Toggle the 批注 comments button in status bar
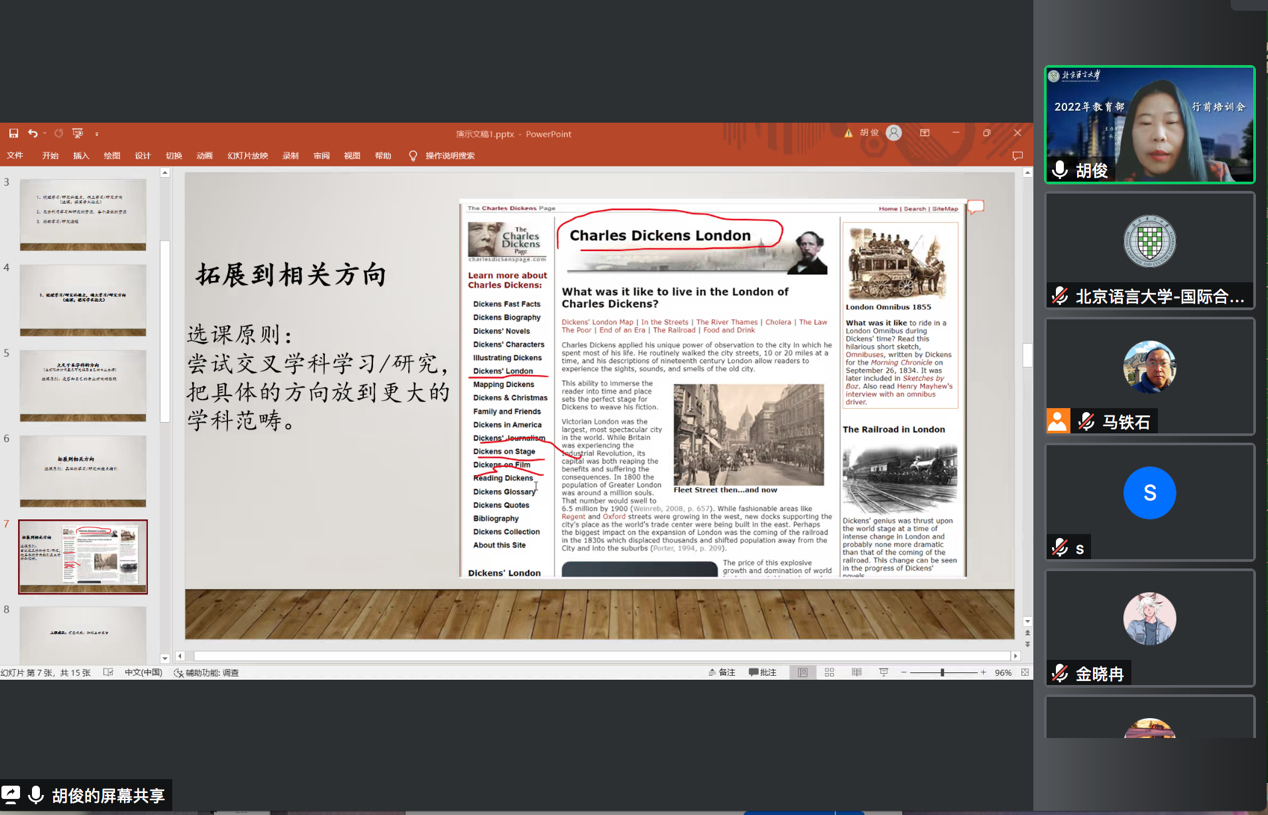 point(763,673)
